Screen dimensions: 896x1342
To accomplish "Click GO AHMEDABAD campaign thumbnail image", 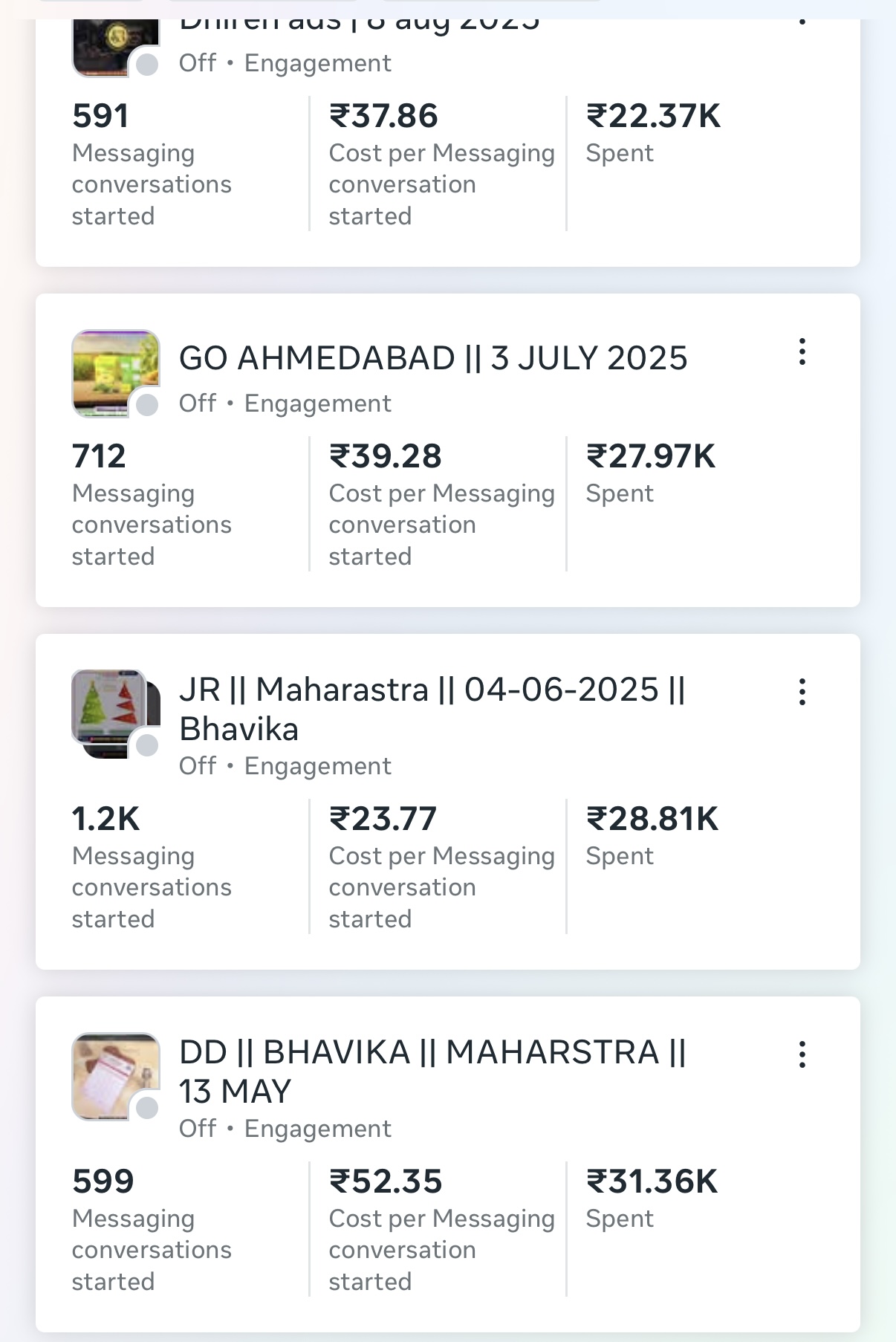I will [113, 371].
